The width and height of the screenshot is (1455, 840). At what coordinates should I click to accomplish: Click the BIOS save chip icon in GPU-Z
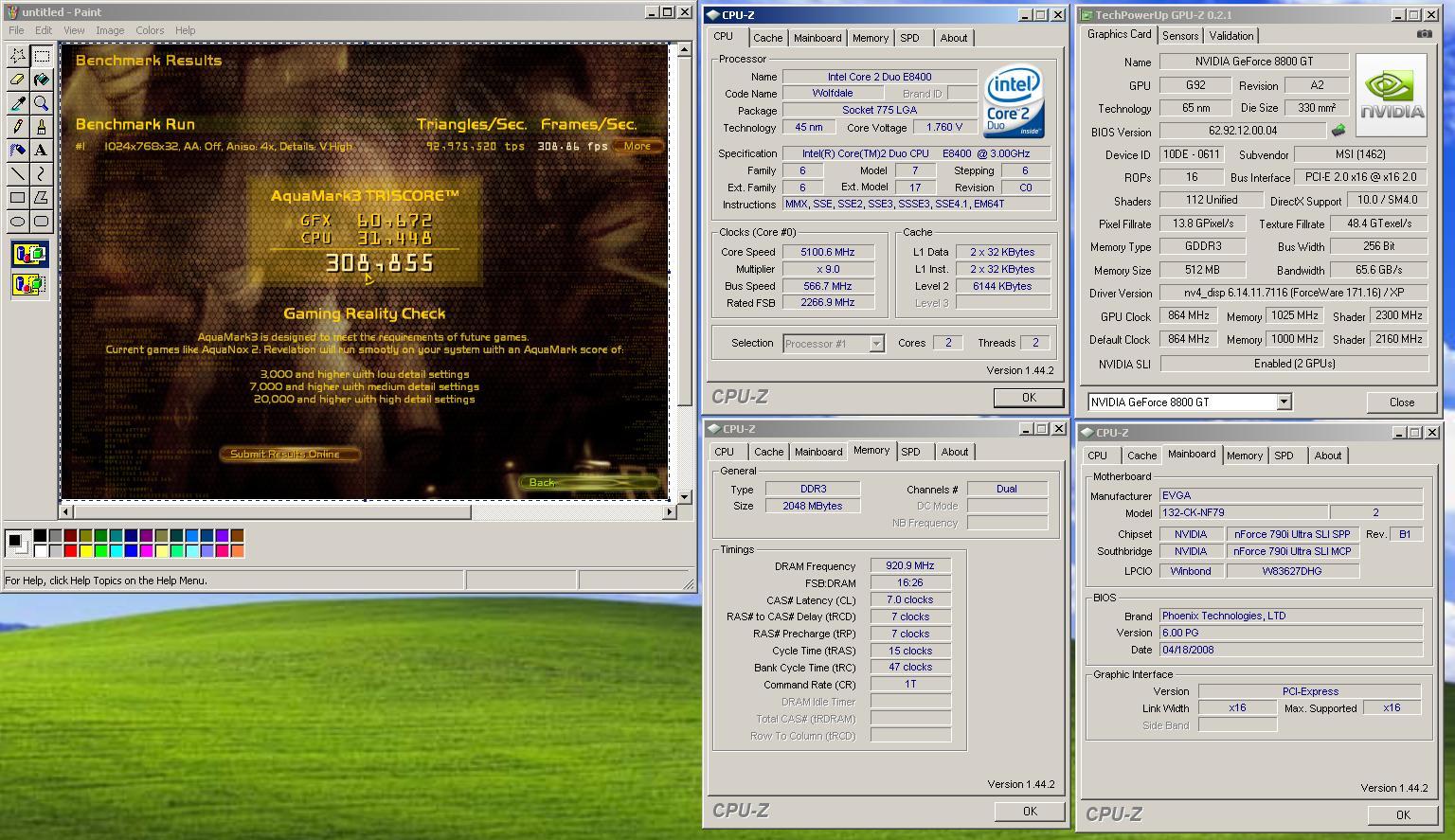(1338, 131)
